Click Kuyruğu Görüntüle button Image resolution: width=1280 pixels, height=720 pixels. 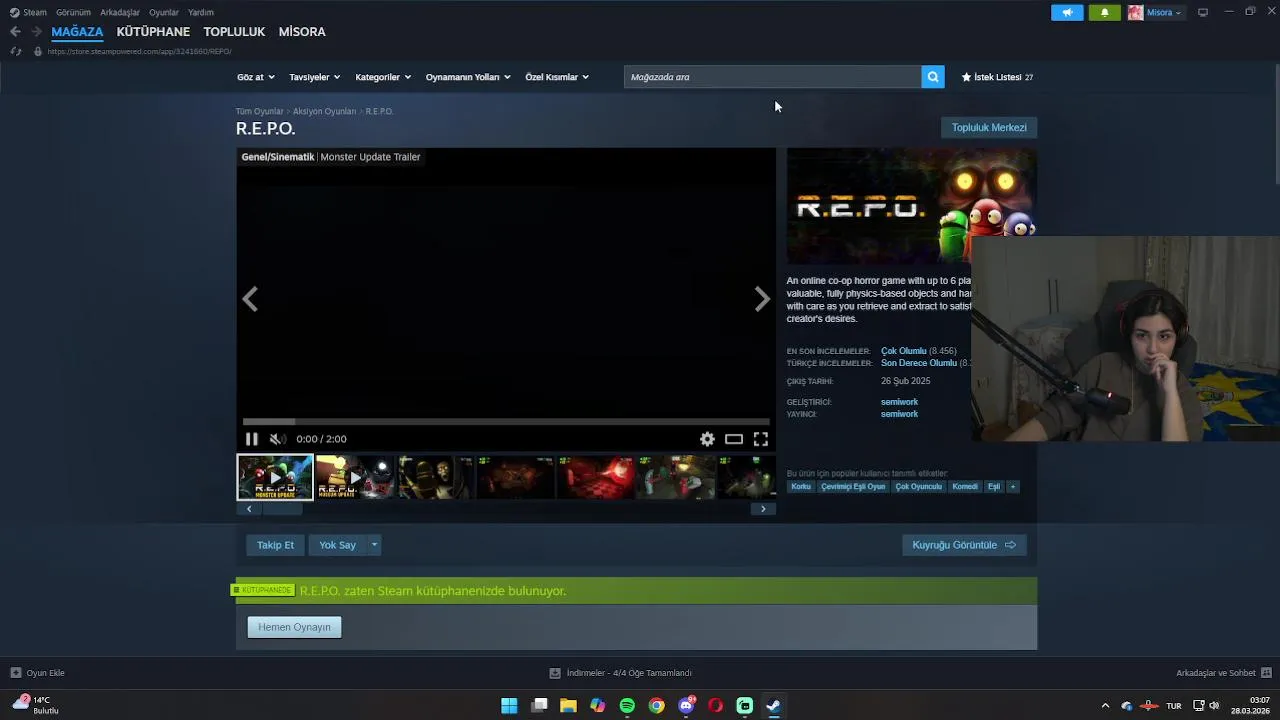(964, 545)
